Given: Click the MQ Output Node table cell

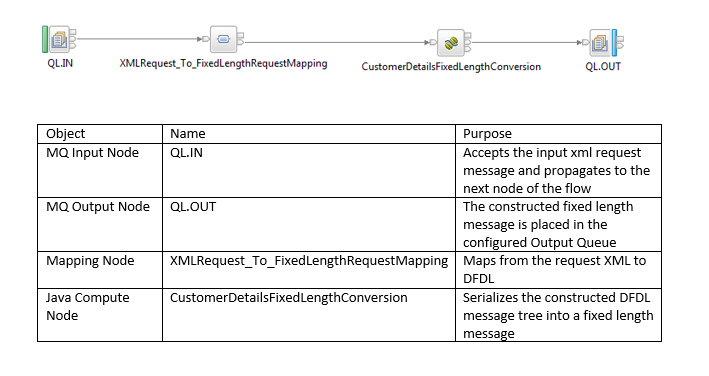Looking at the screenshot, I should pyautogui.click(x=100, y=224).
